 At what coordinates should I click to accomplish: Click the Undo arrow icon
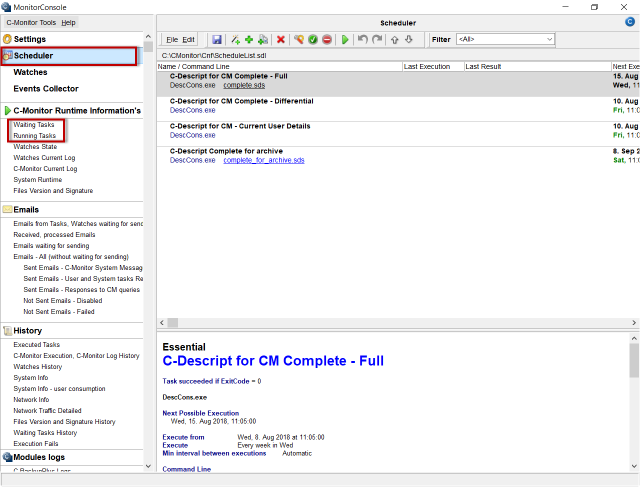pos(362,40)
